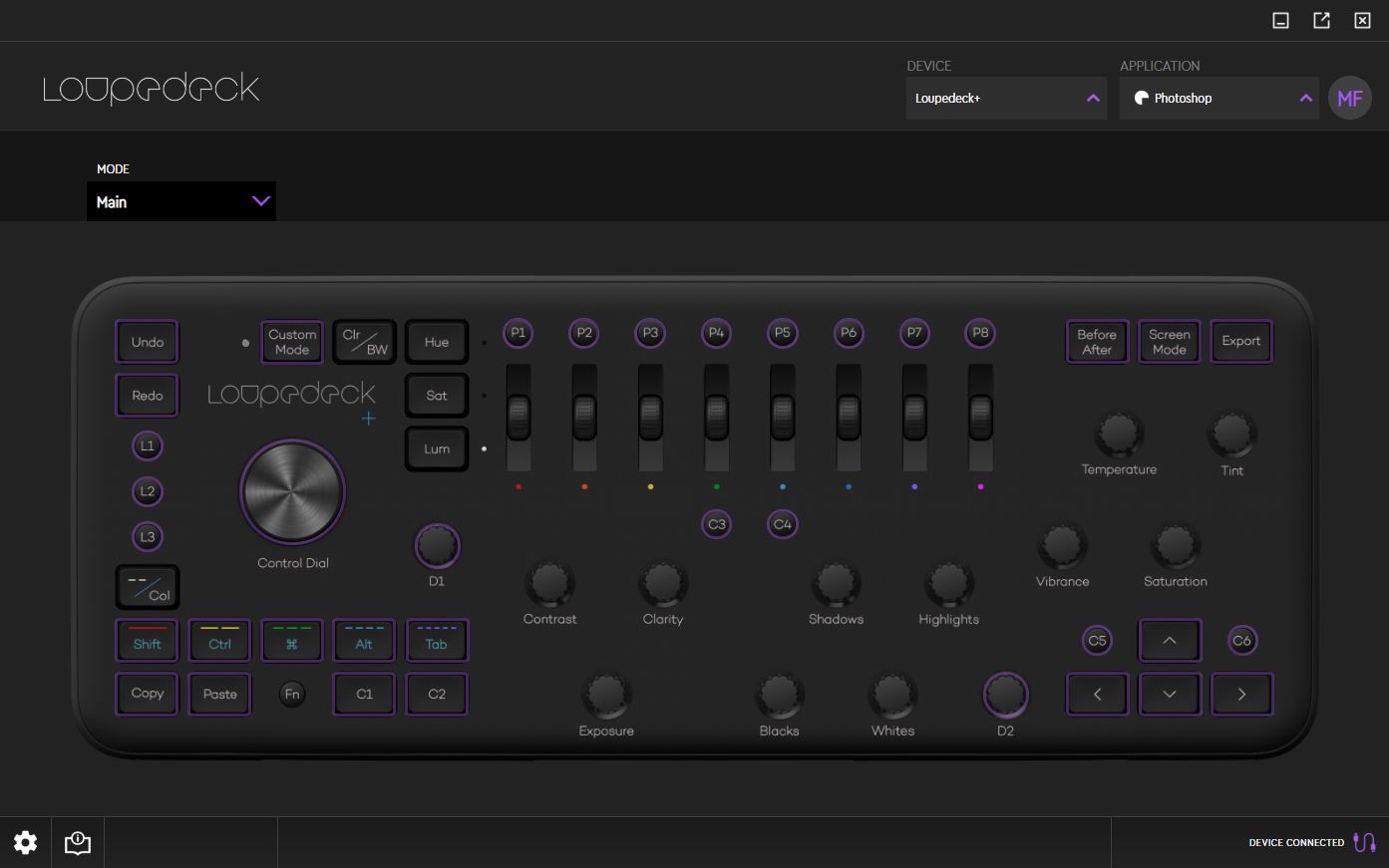The image size is (1389, 868).
Task: Select the L3 round button
Action: [148, 536]
